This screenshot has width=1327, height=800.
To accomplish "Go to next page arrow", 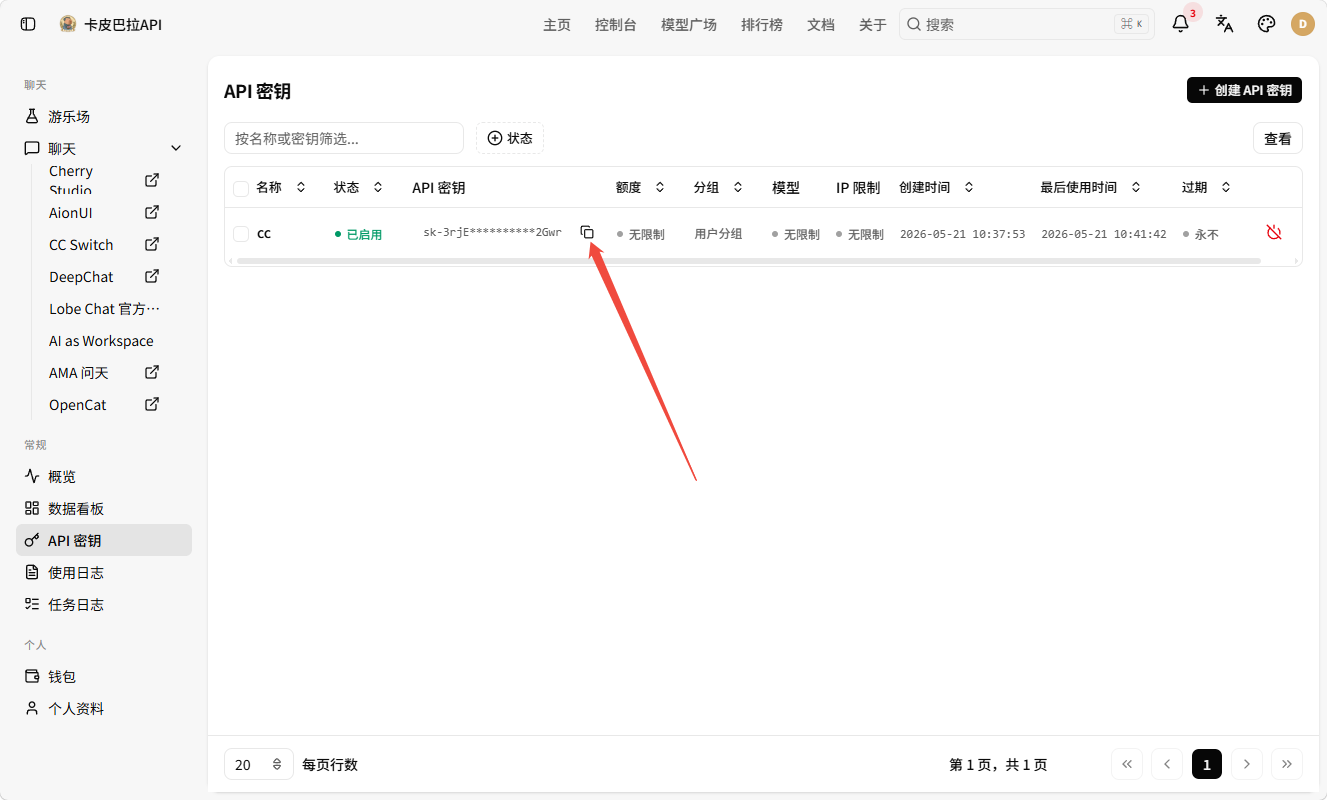I will point(1246,765).
